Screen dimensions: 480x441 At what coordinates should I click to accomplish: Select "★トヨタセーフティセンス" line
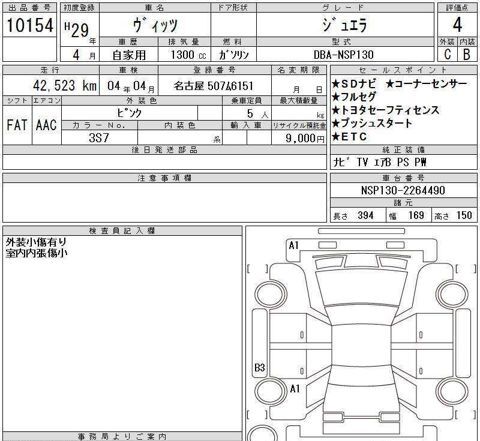coord(386,110)
